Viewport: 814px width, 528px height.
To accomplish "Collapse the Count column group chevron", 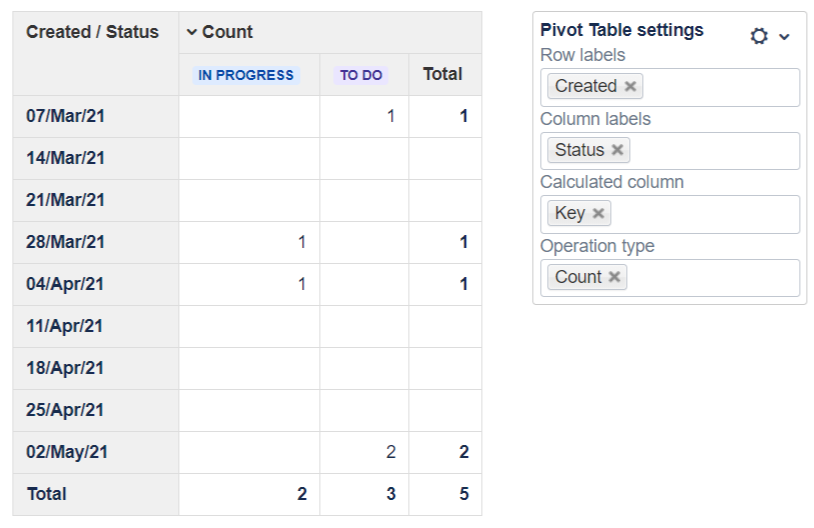I will click(192, 33).
